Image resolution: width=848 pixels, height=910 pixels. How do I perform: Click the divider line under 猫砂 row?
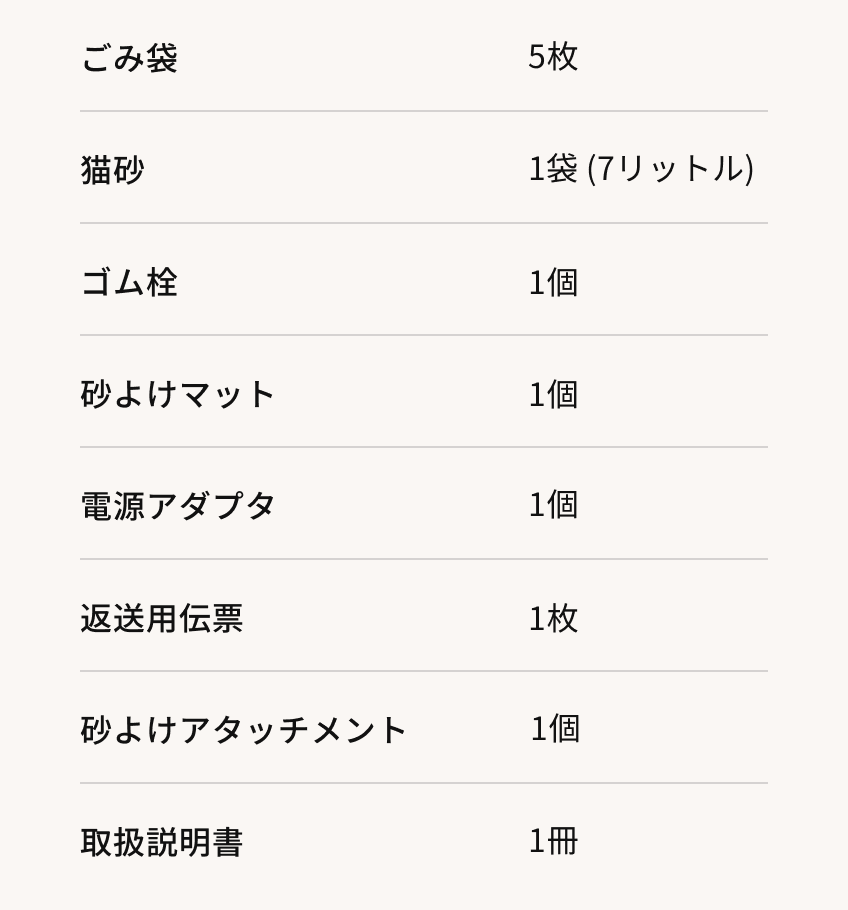(424, 223)
